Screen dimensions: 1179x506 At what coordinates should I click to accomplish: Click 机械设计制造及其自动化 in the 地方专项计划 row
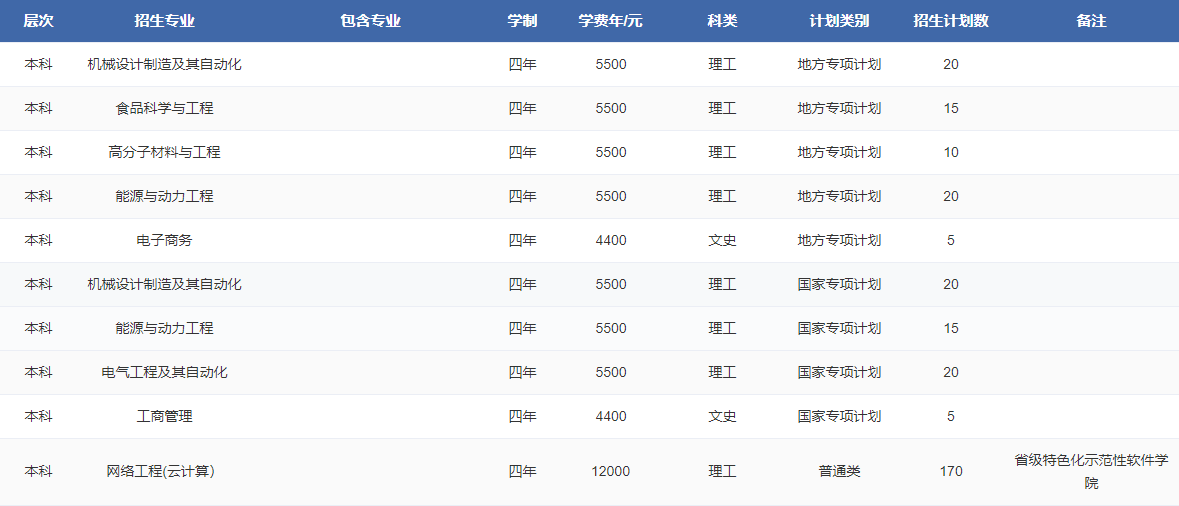pyautogui.click(x=165, y=65)
